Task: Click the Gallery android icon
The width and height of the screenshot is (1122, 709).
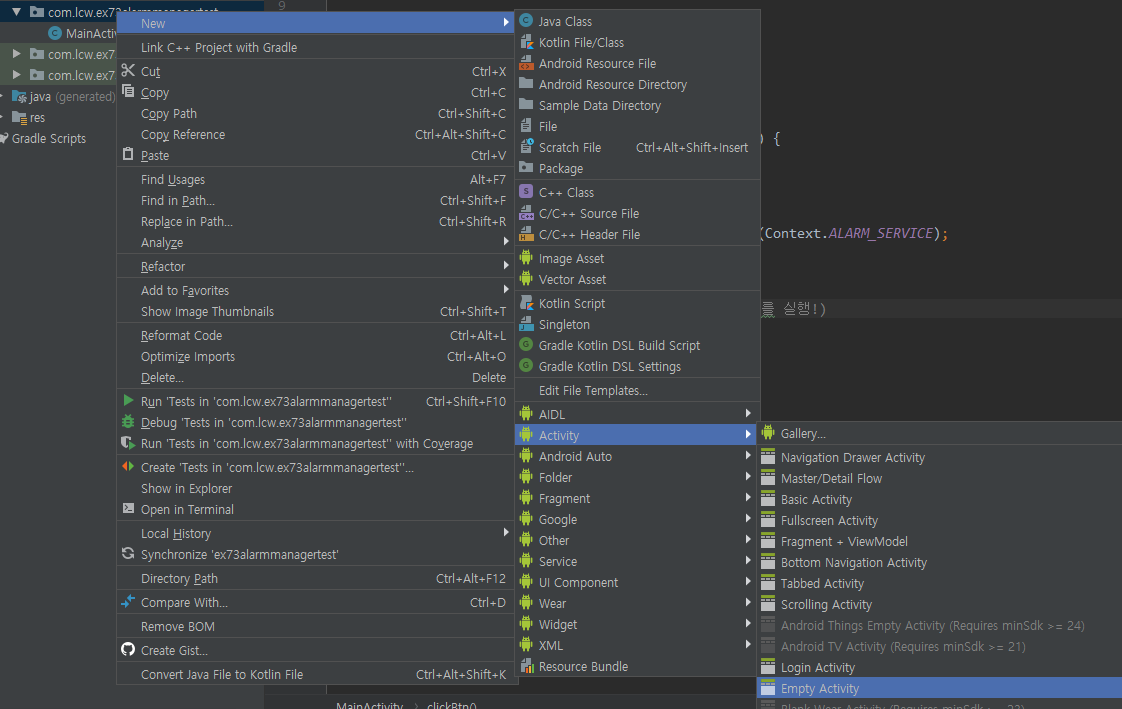Action: pos(768,432)
